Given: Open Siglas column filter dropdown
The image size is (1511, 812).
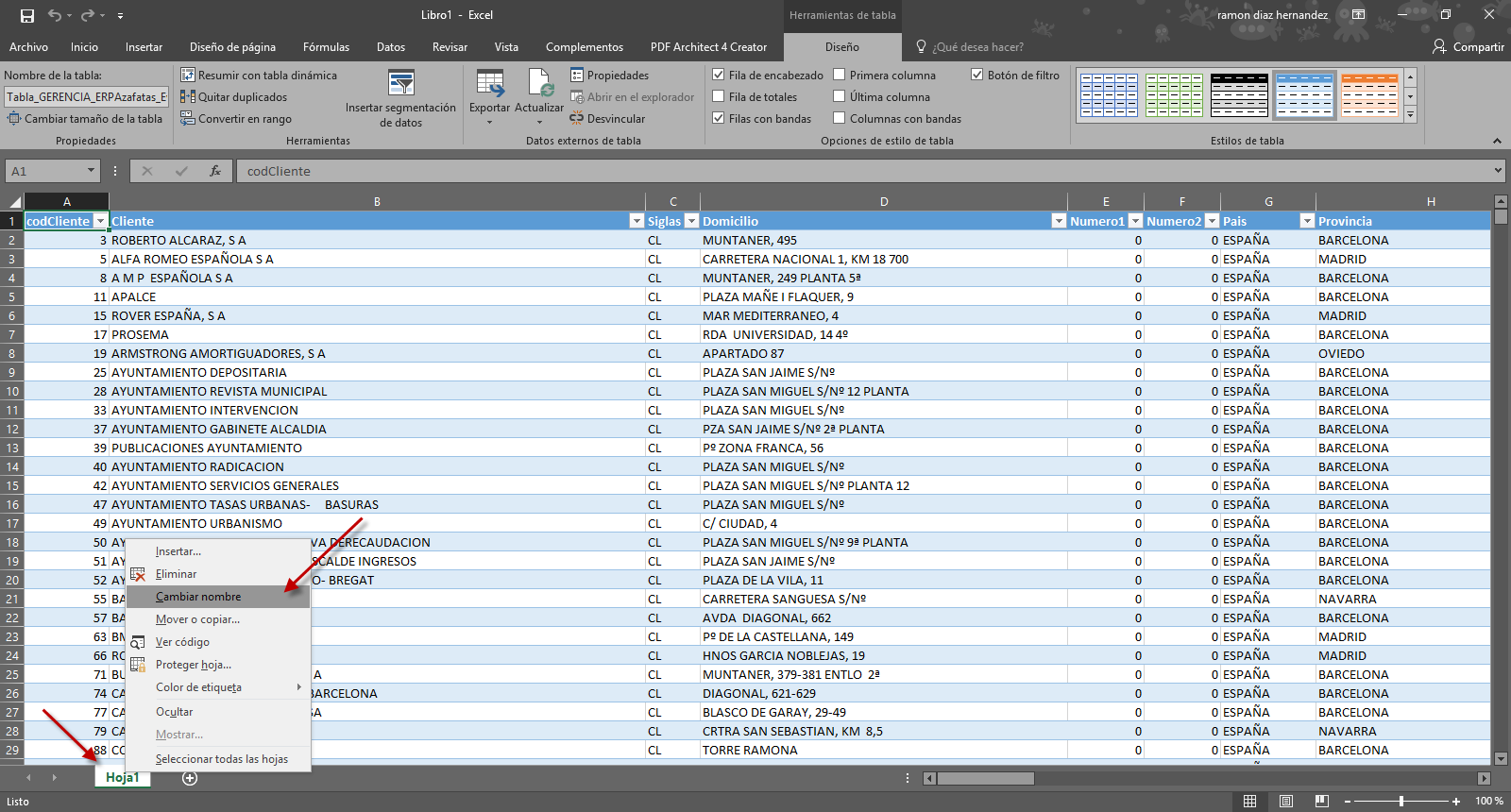Looking at the screenshot, I should (x=691, y=221).
